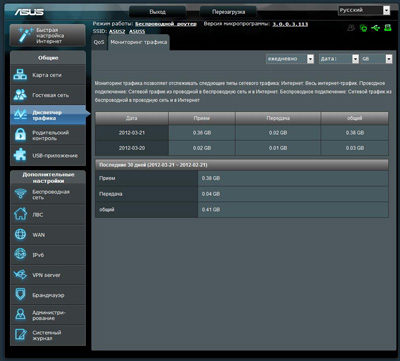Image resolution: width=400 pixels, height=361 pixels.
Task: Open the VPN server sidebar item
Action: pyautogui.click(x=48, y=275)
